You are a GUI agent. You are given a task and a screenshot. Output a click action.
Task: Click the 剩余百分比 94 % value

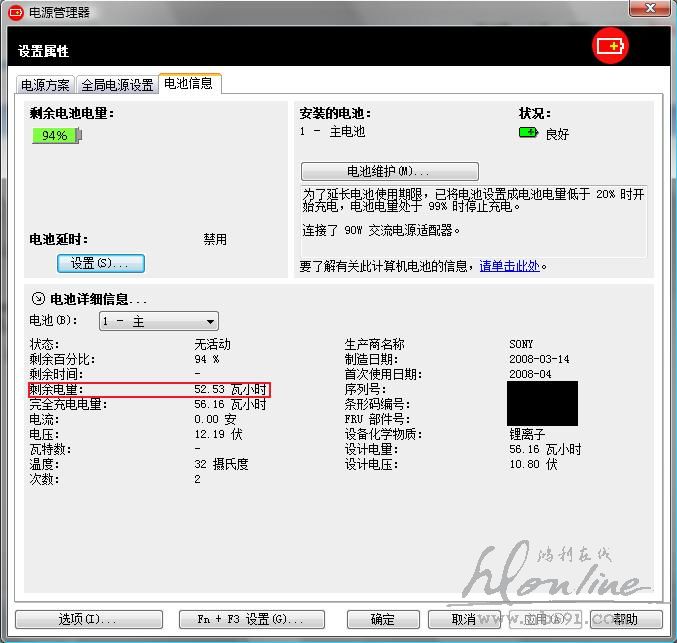(206, 359)
